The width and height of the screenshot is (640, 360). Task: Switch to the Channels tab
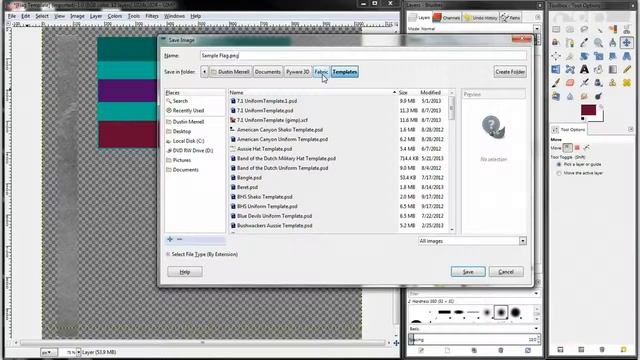coord(448,18)
